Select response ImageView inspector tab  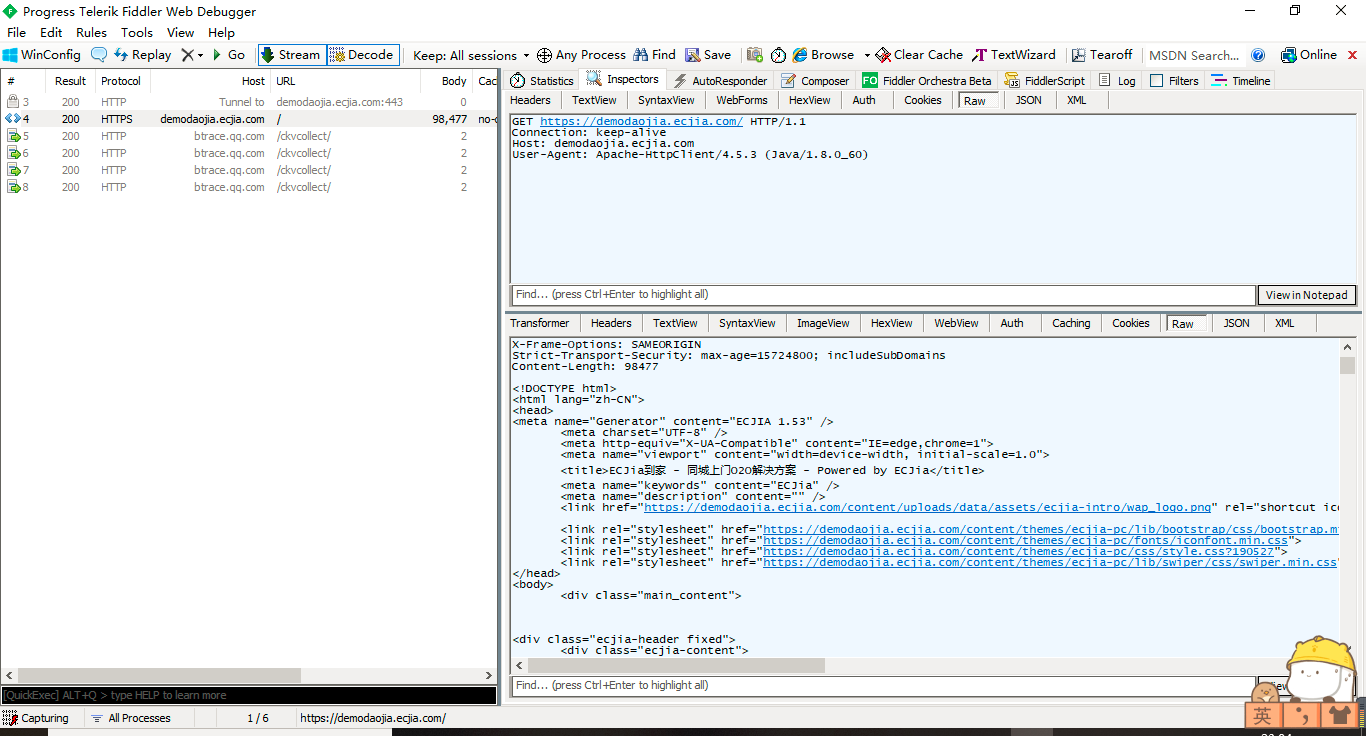pyautogui.click(x=823, y=323)
